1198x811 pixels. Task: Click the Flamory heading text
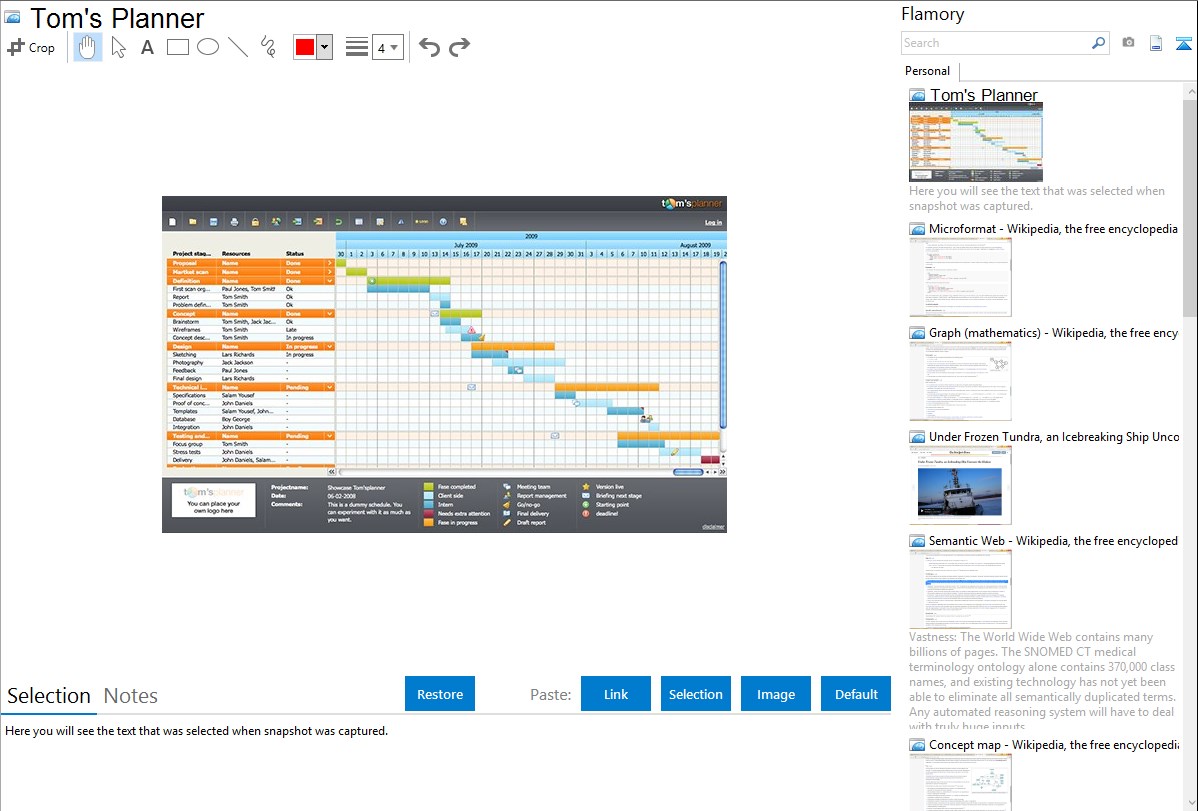[x=933, y=14]
